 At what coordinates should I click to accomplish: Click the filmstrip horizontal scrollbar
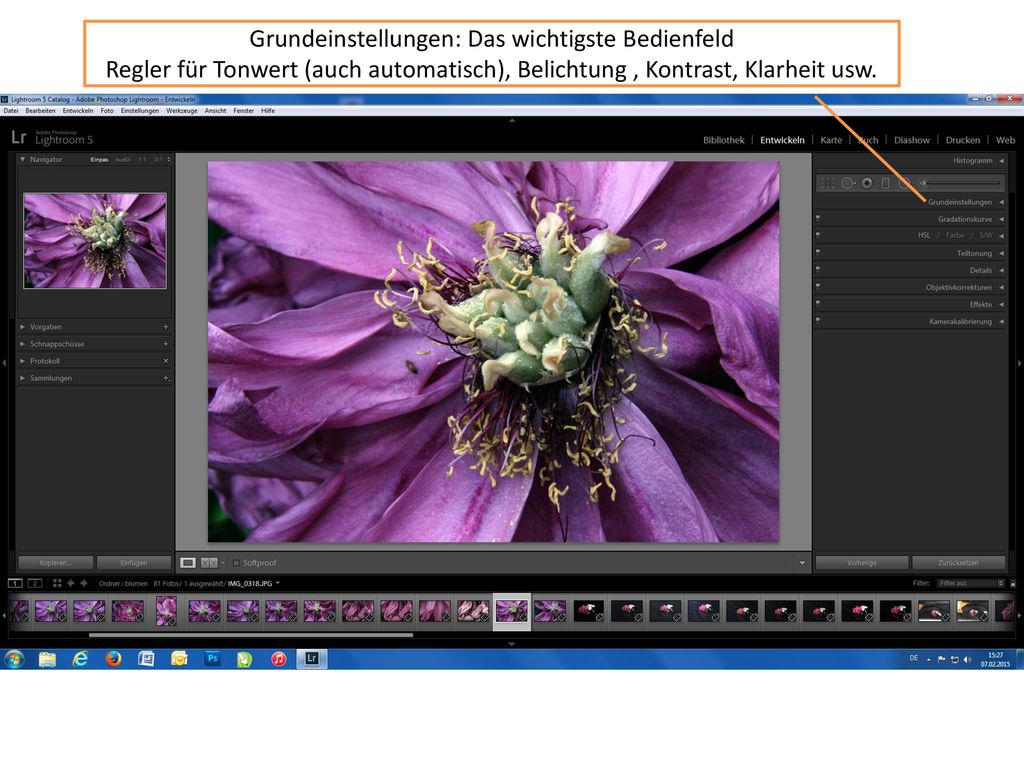251,634
